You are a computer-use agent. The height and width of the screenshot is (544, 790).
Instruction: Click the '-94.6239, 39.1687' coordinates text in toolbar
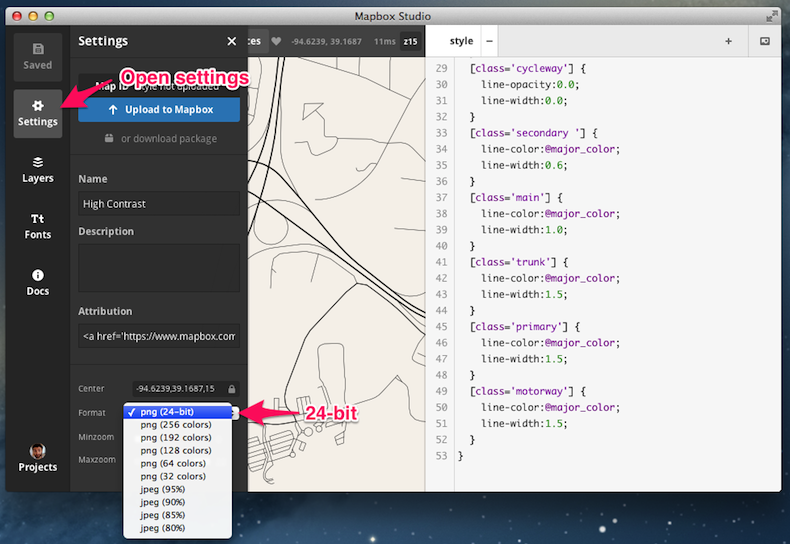tap(326, 41)
